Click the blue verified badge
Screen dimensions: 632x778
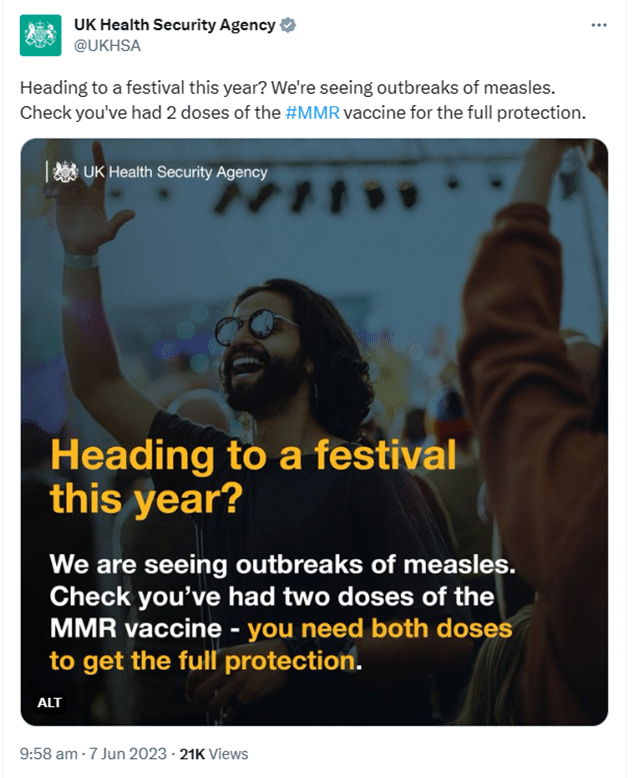288,25
